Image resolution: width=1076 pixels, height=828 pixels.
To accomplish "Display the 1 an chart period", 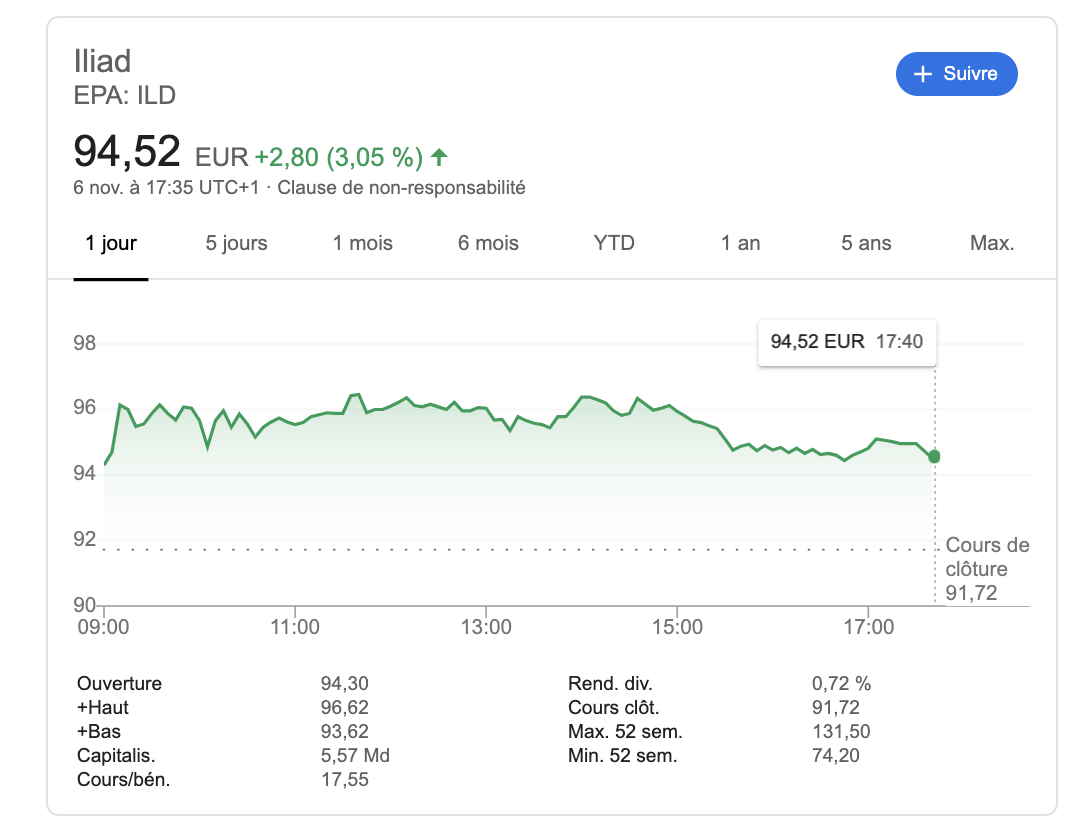I will 741,243.
